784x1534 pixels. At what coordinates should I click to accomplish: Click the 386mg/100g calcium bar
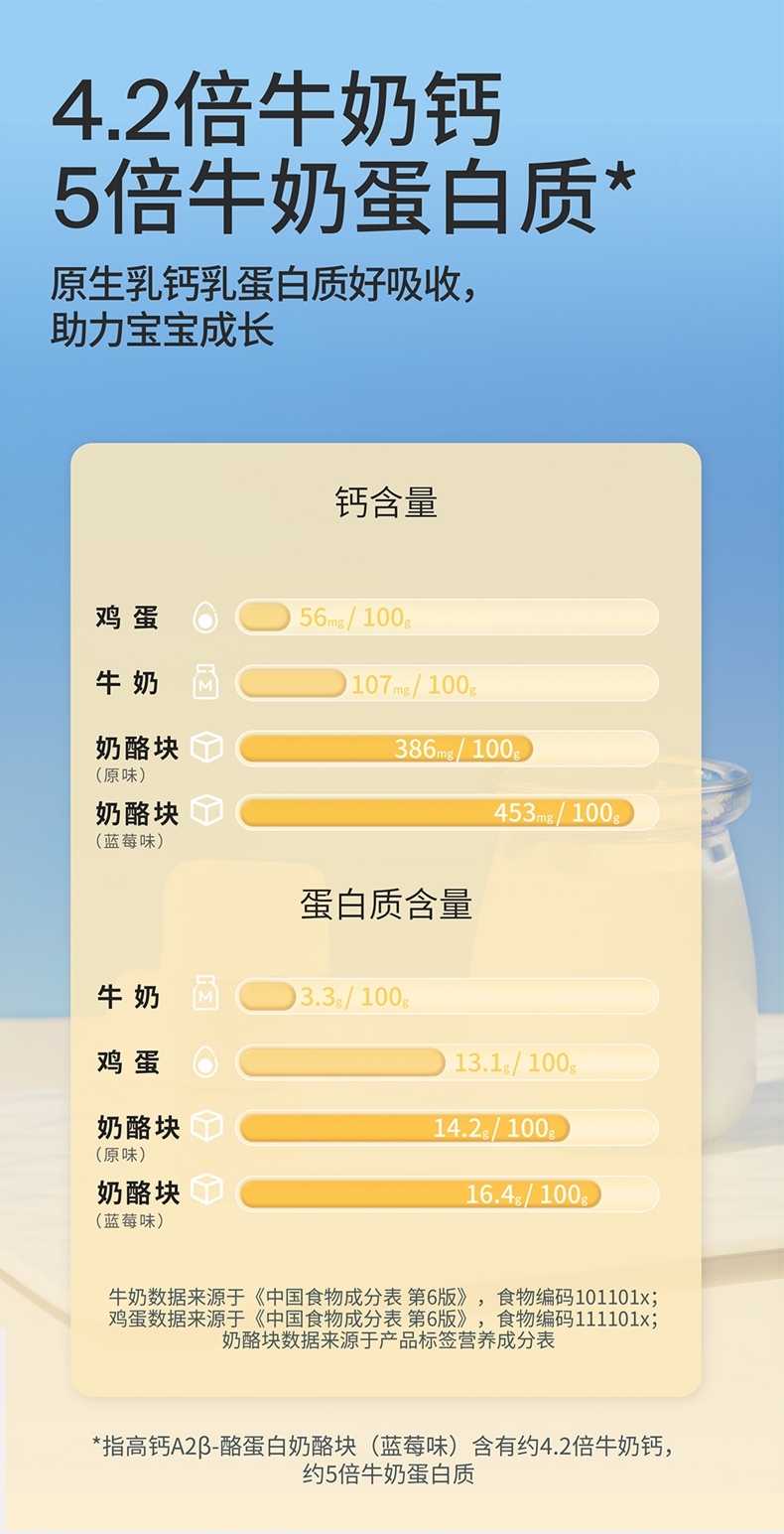pyautogui.click(x=386, y=749)
